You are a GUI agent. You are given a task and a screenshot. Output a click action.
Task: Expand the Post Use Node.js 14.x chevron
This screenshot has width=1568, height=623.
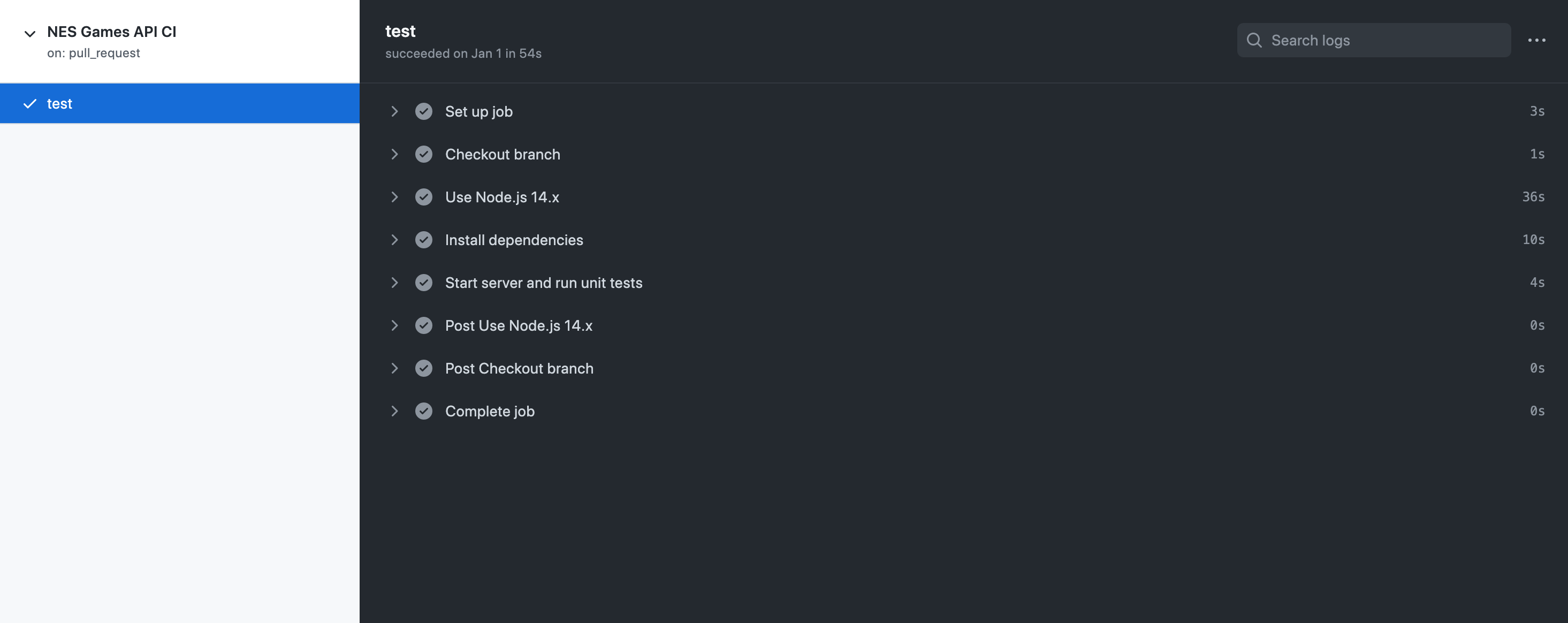[x=394, y=326]
